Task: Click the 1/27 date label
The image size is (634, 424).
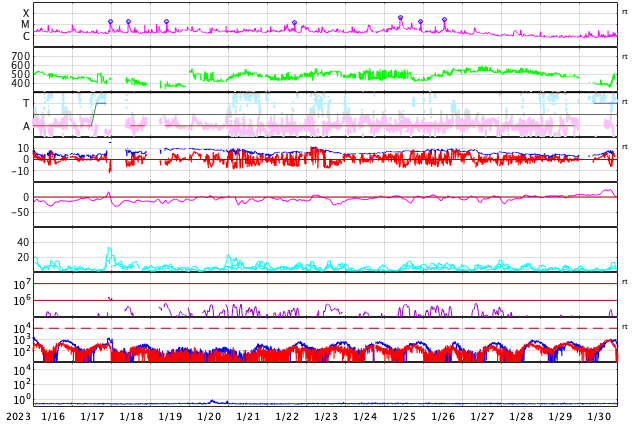Action: point(482,417)
